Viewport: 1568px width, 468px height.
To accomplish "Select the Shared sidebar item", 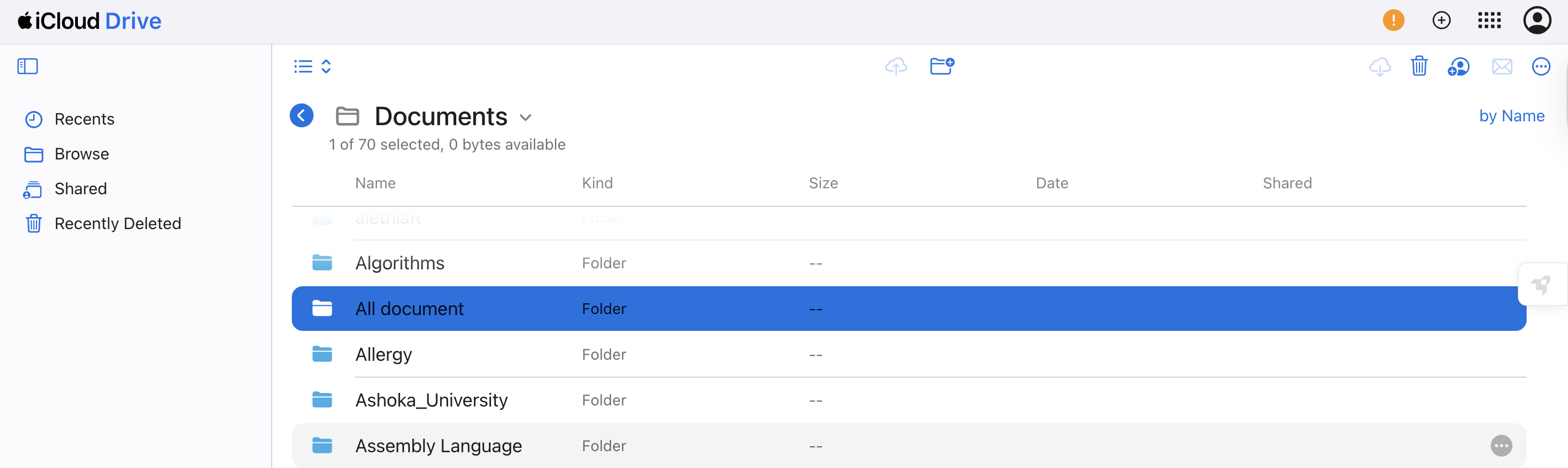I will [x=81, y=189].
